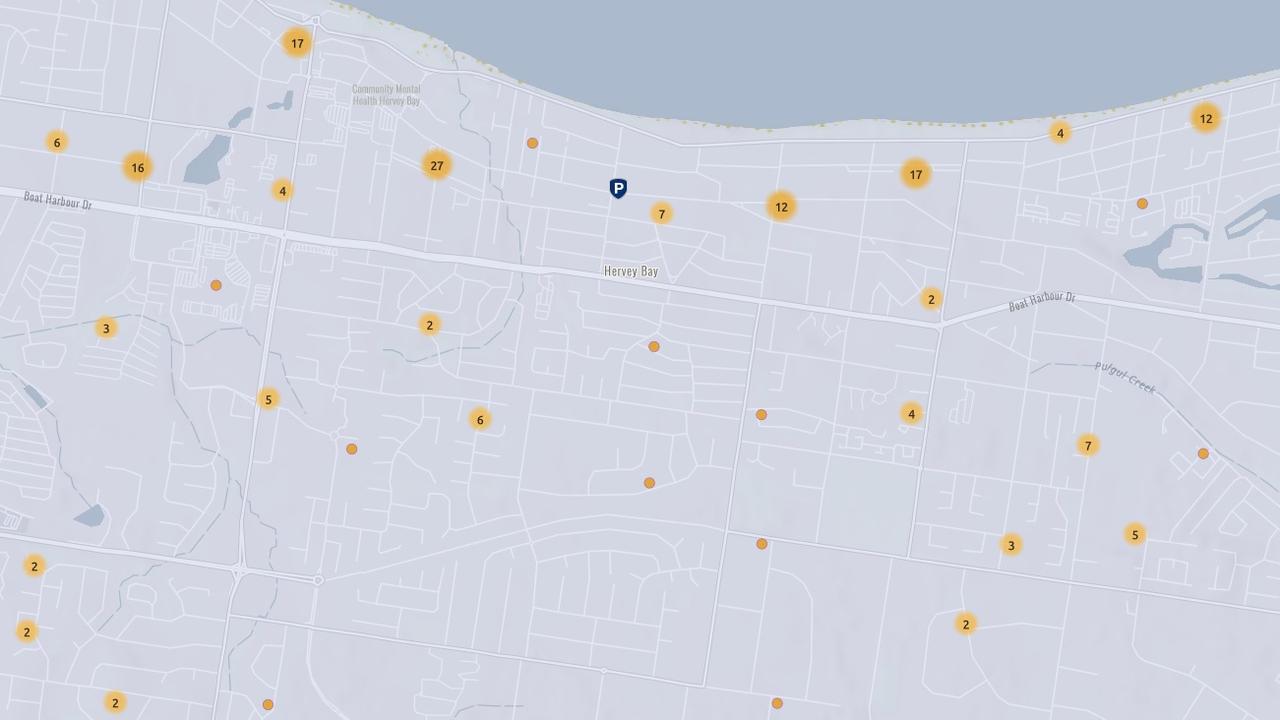Viewport: 1280px width, 720px height.
Task: Select the single orange dot south of Hervey Bay label
Action: coord(654,347)
